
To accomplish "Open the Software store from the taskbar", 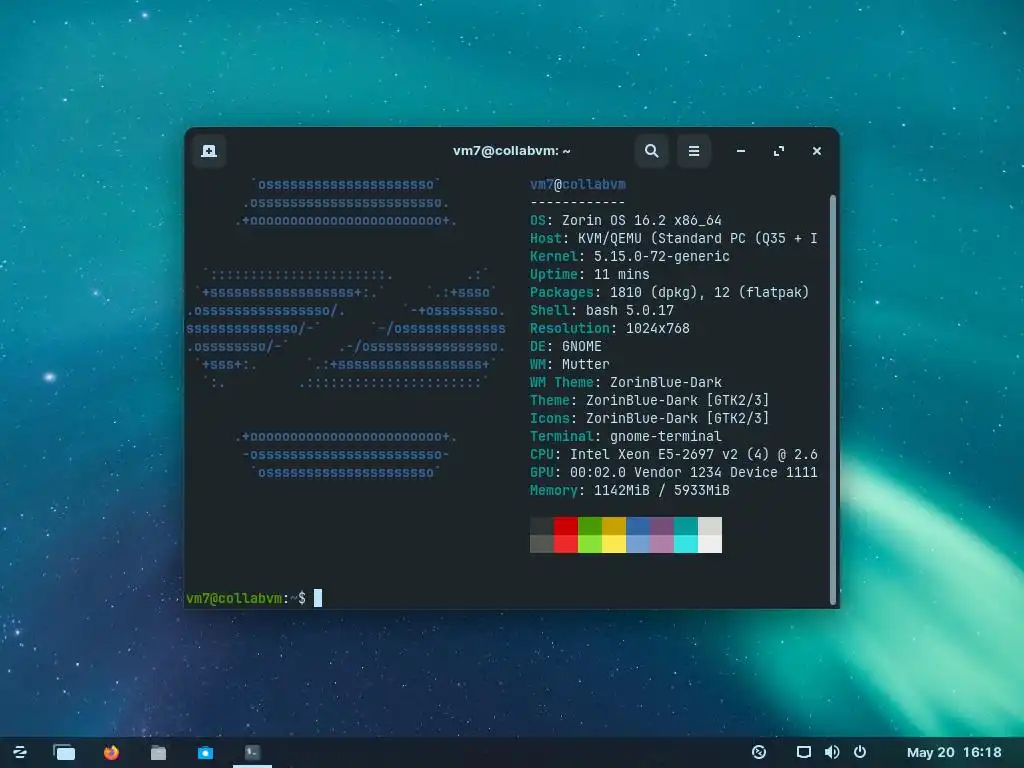I will tap(205, 752).
